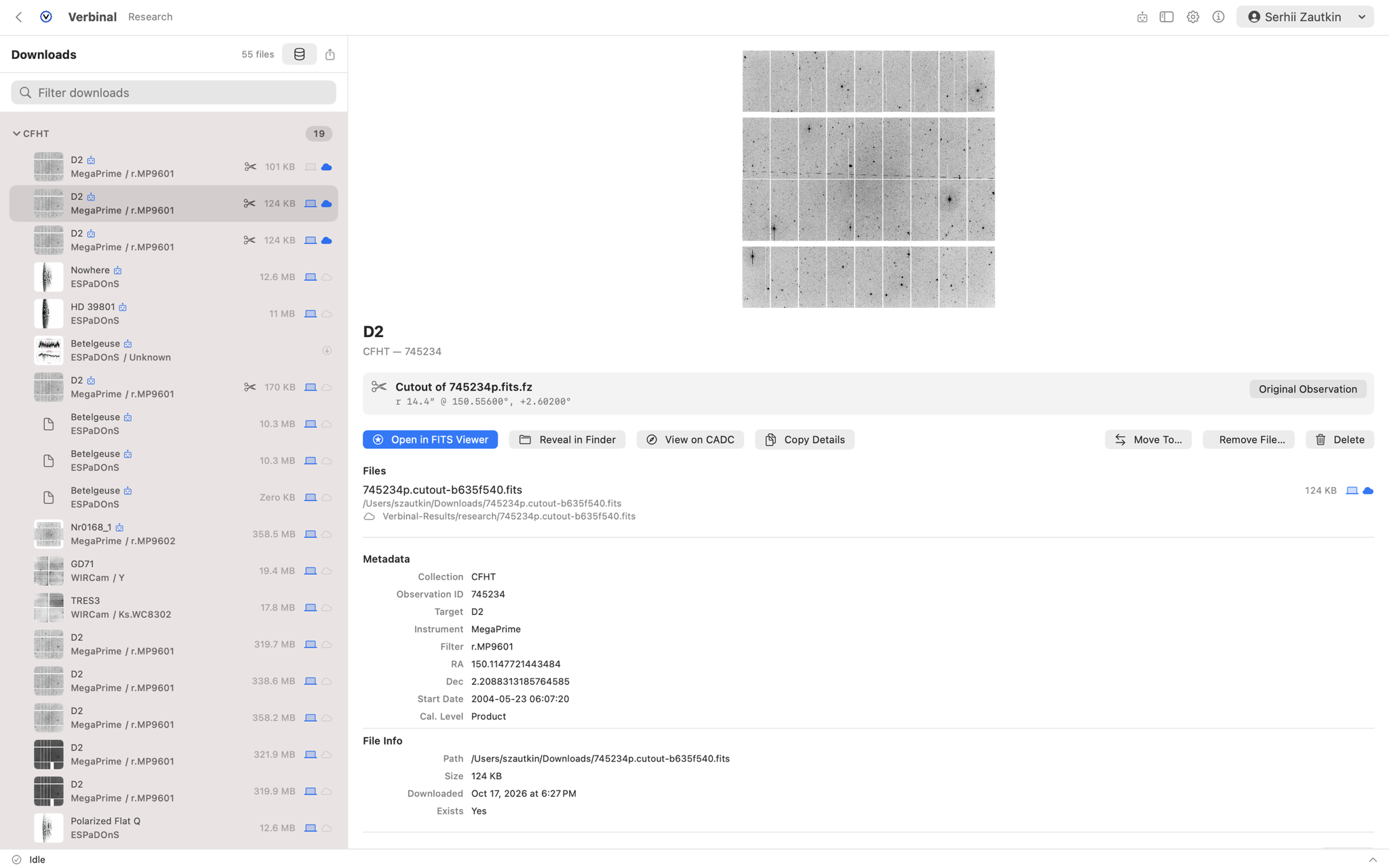Click the cloud icon on the 101 KB D2 row
The image size is (1389, 868).
tap(326, 167)
